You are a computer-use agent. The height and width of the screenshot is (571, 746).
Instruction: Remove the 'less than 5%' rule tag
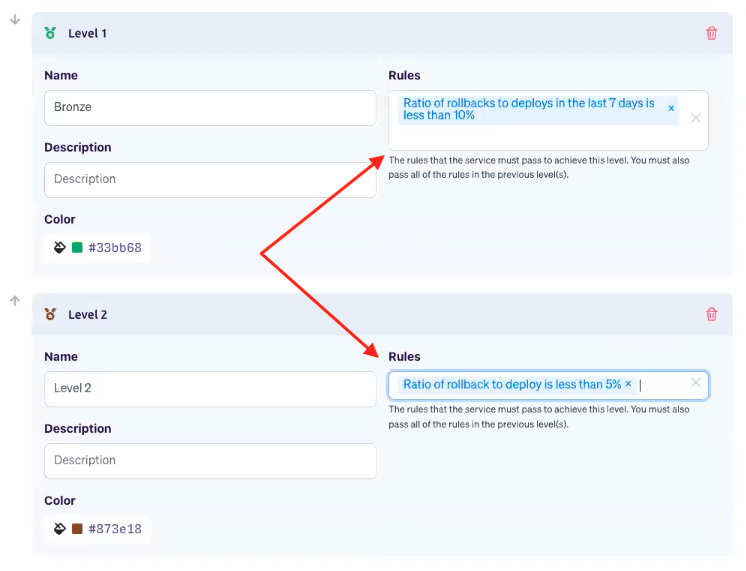click(x=628, y=384)
